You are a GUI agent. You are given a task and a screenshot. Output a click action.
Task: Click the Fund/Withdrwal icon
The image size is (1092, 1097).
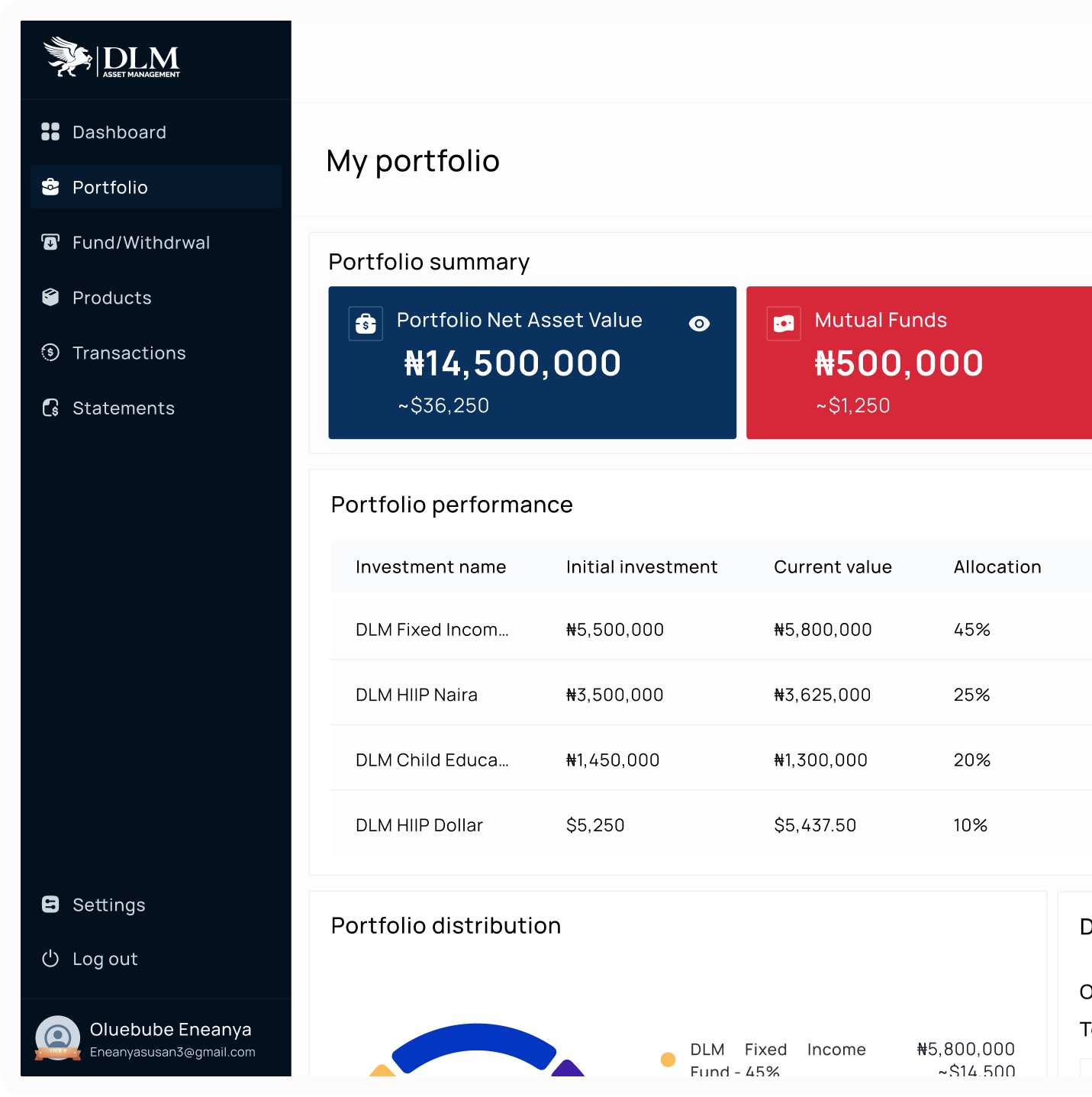(50, 243)
